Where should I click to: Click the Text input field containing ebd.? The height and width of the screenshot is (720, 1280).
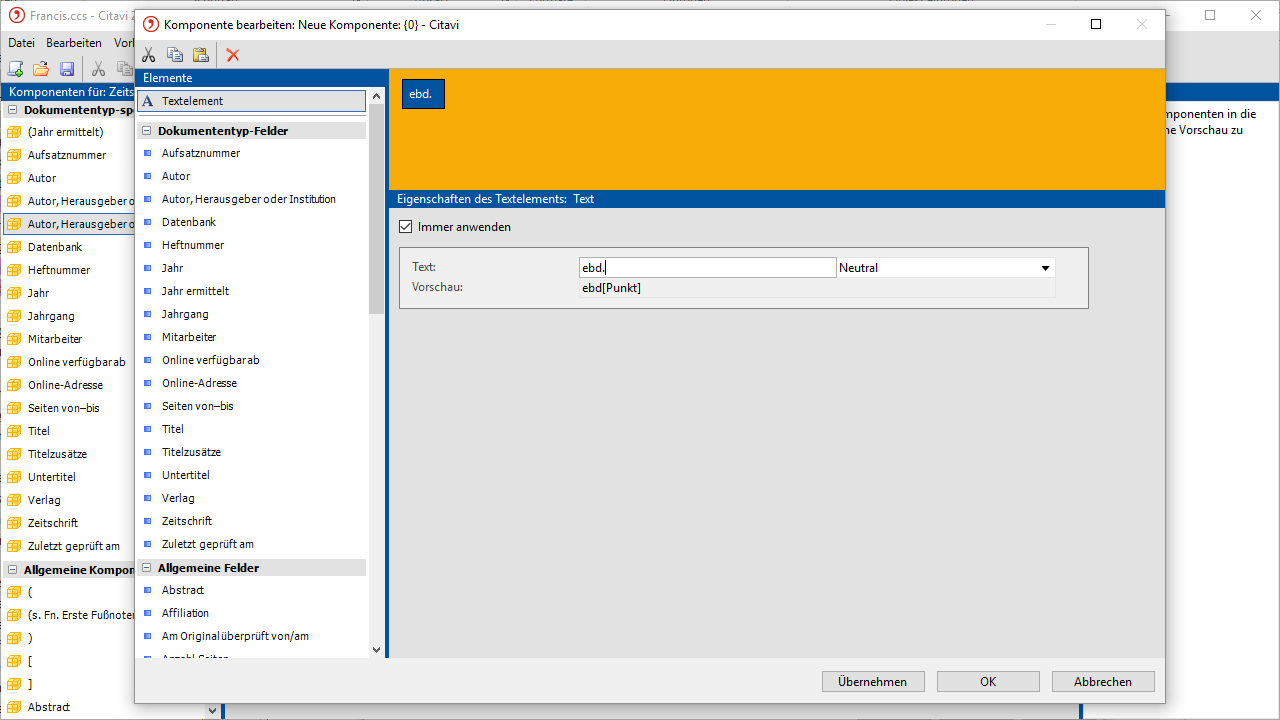[707, 268]
